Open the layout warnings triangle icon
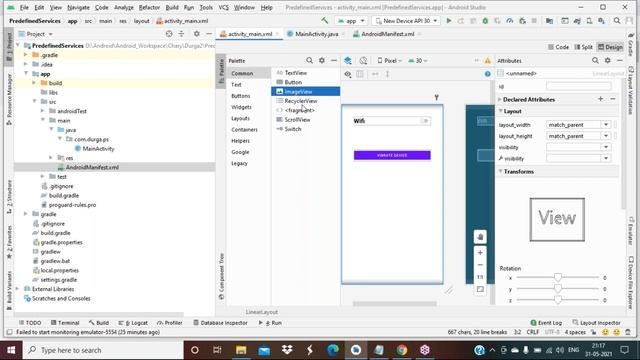Image resolution: width=640 pixels, height=360 pixels. coord(487,61)
